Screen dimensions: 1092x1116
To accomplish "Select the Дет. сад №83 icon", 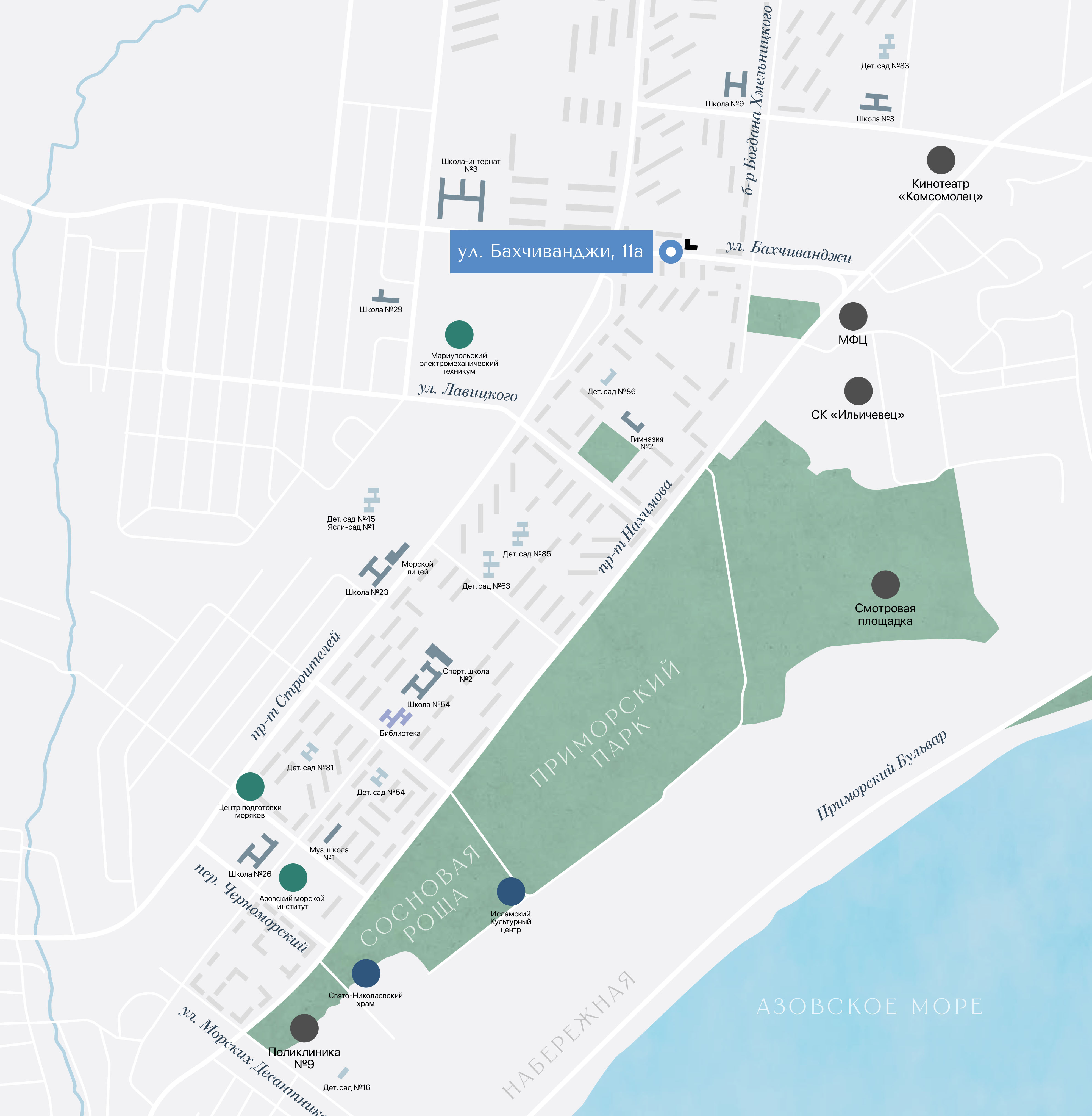I will point(887,46).
